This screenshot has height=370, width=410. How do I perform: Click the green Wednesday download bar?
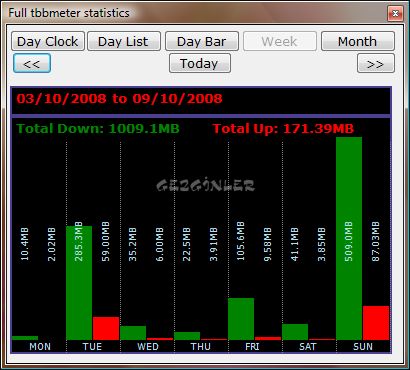pyautogui.click(x=133, y=333)
